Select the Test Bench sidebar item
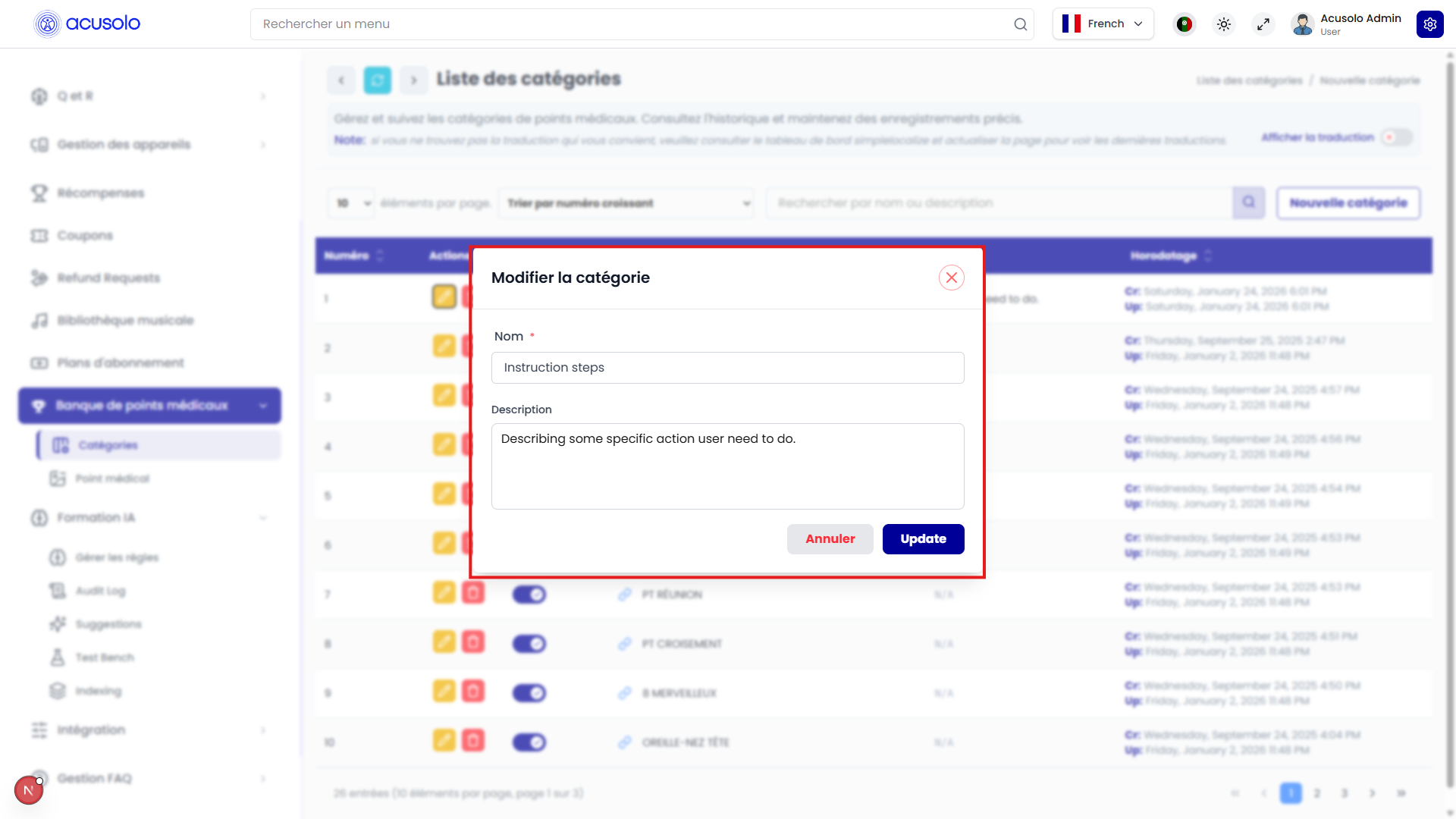Viewport: 1456px width, 819px height. [x=105, y=657]
